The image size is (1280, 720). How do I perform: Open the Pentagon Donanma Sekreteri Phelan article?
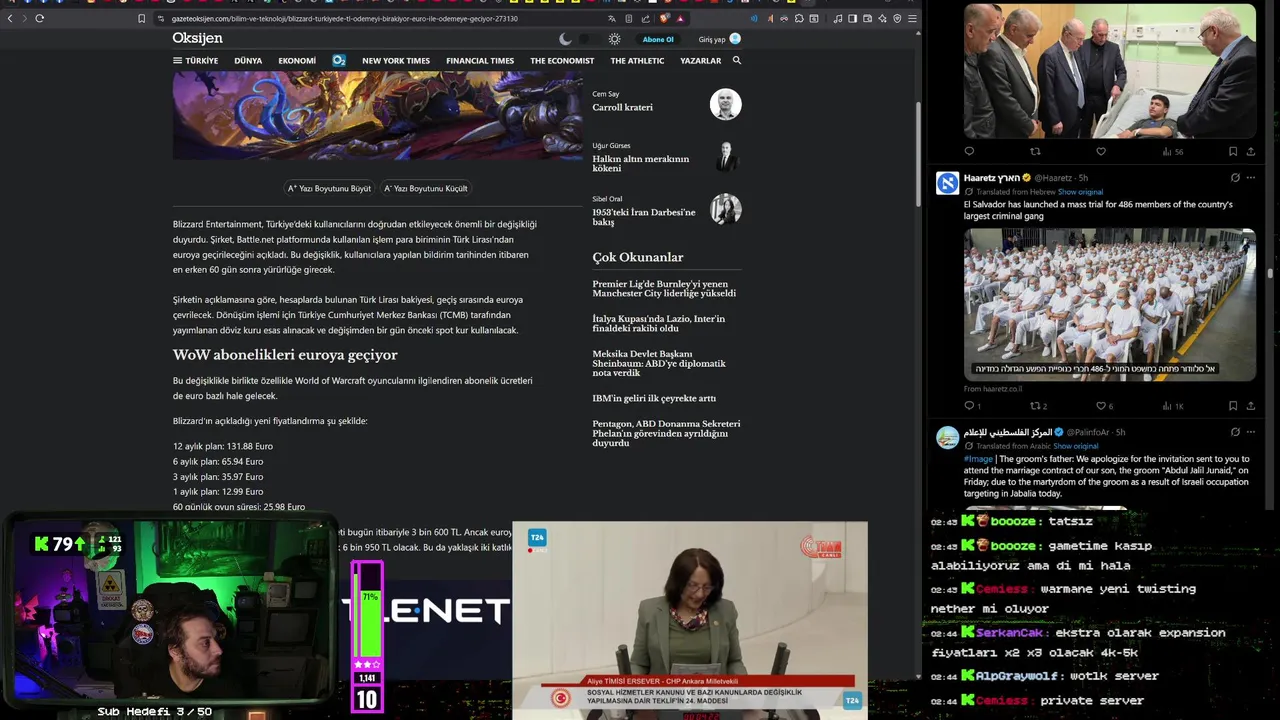[666, 433]
